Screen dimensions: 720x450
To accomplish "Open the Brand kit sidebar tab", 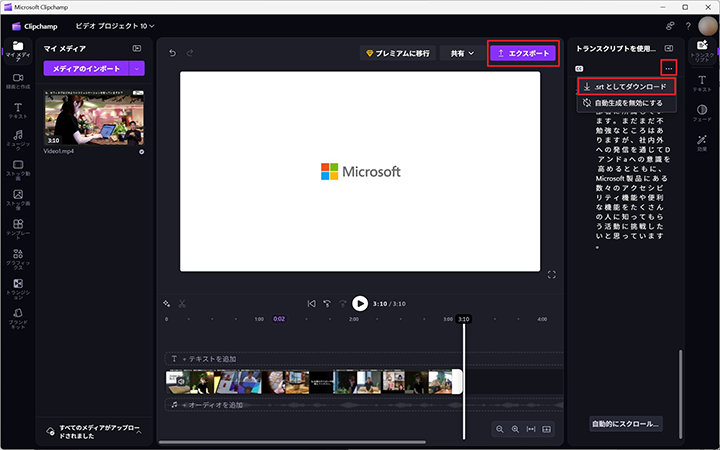I will click(x=18, y=319).
